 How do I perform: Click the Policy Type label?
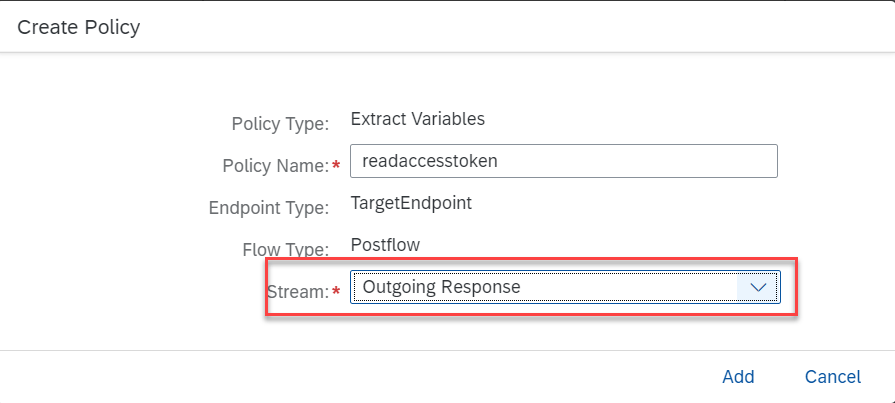[x=280, y=124]
